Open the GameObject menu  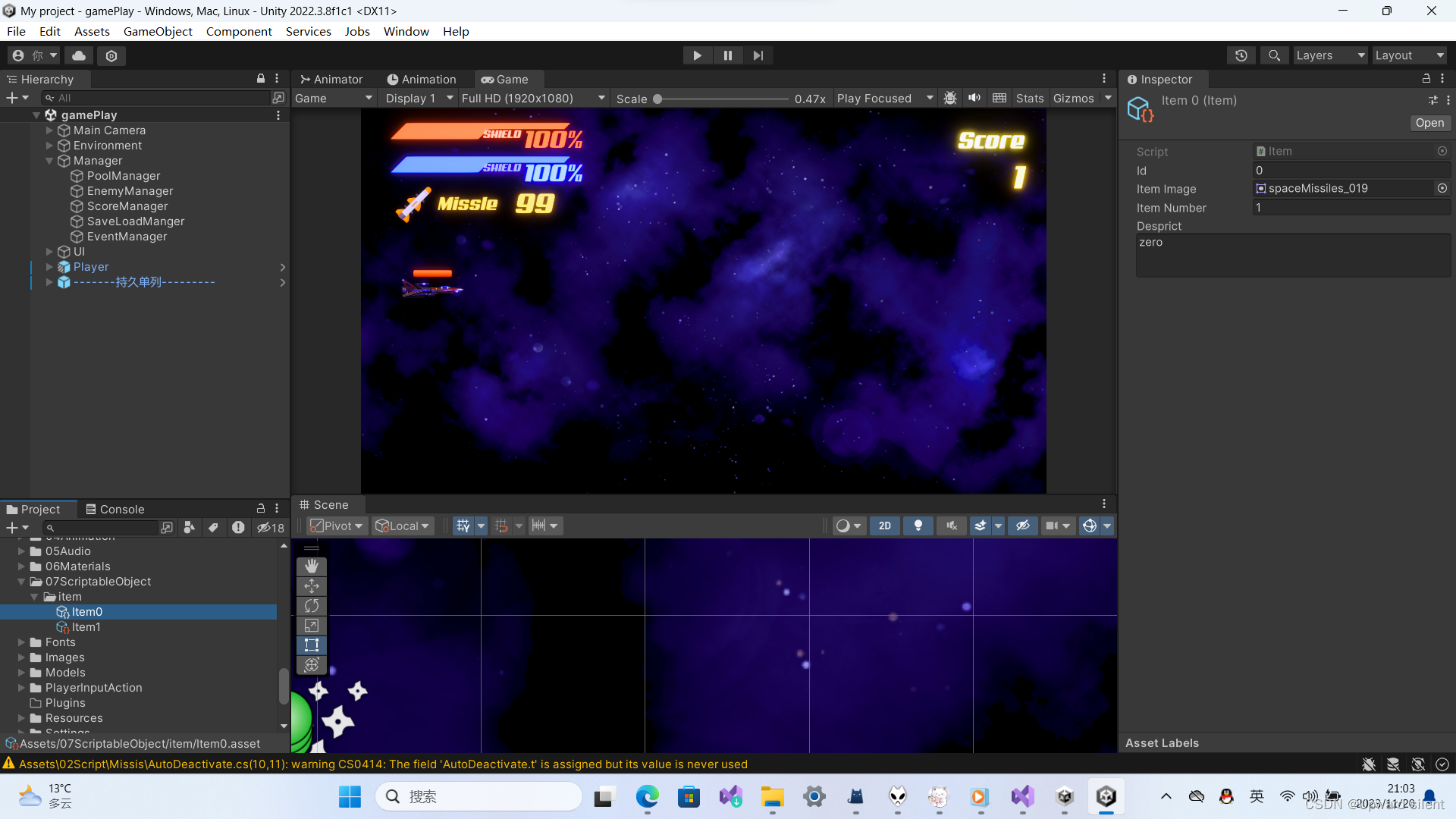158,31
